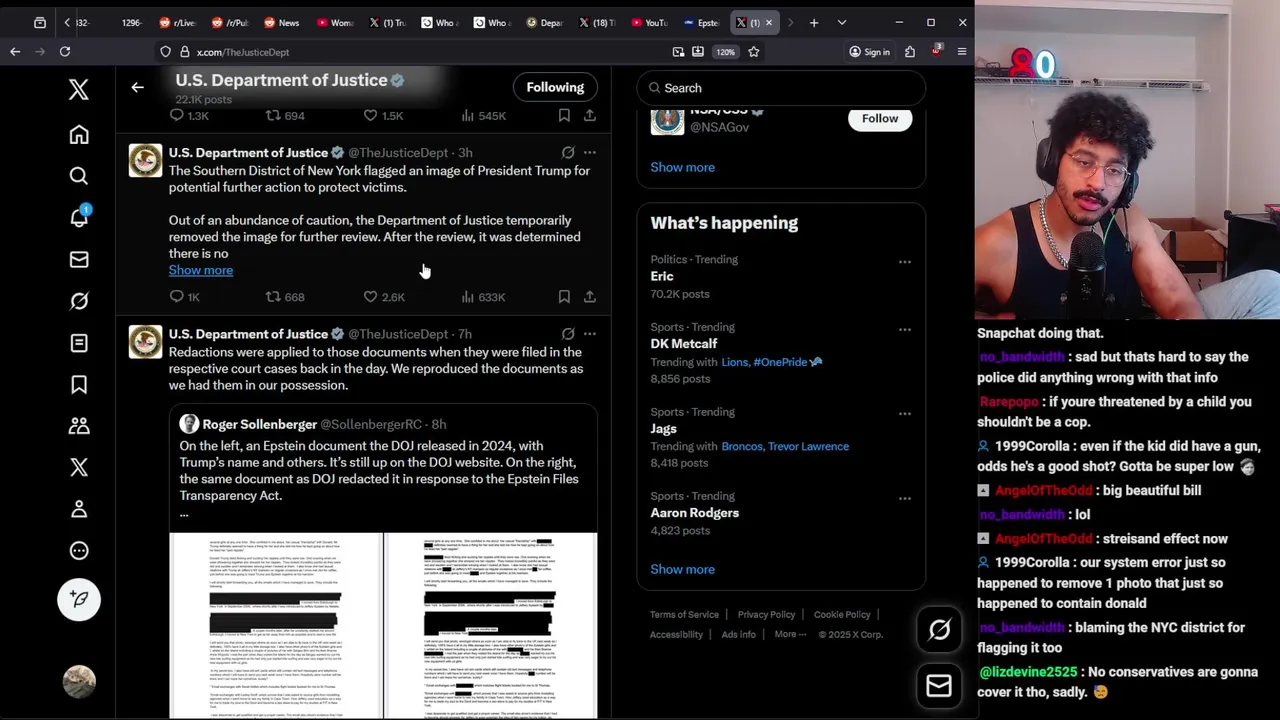Go to Home in X sidebar
The image size is (1280, 720).
[79, 135]
